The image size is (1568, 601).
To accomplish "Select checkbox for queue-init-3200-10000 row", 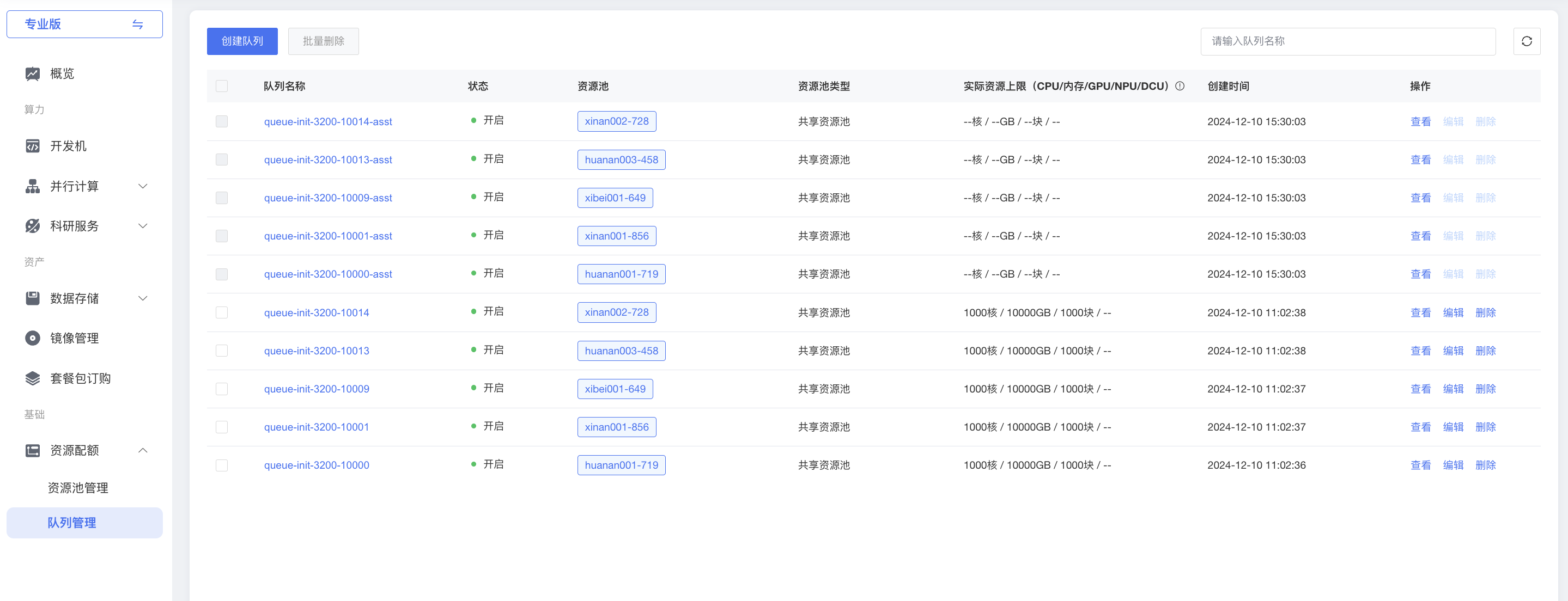I will (x=222, y=465).
